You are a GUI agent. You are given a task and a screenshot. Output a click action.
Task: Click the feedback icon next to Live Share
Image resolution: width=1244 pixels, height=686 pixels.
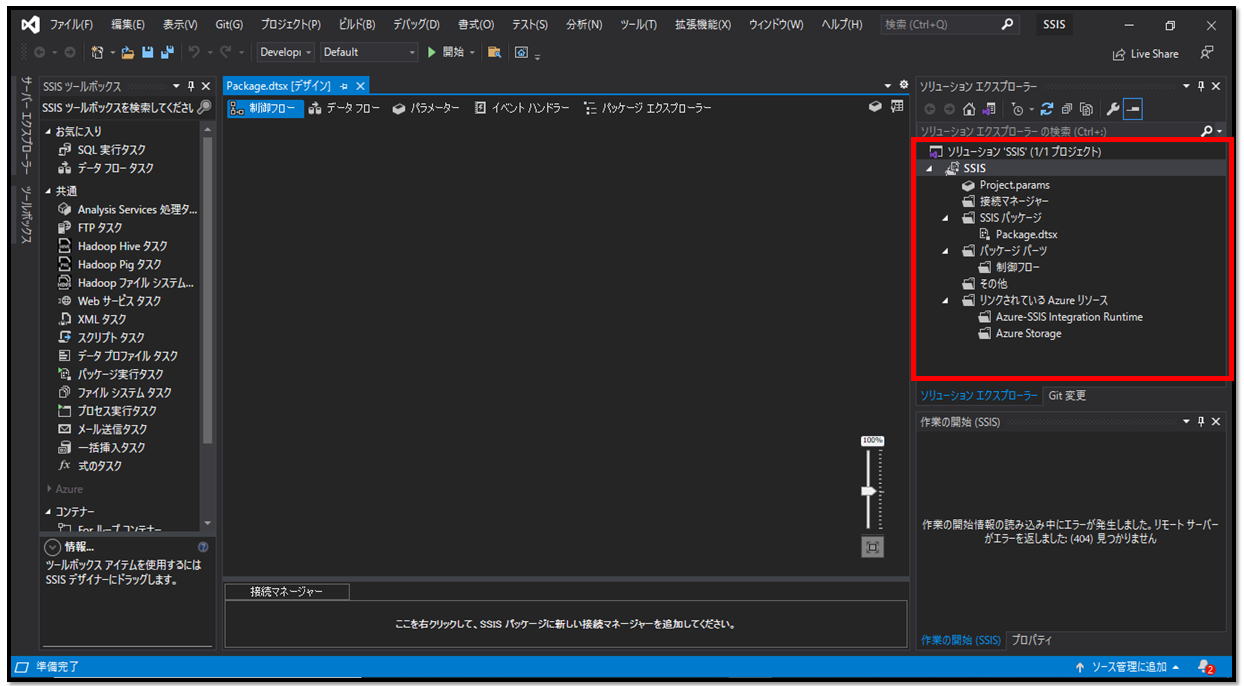1207,52
